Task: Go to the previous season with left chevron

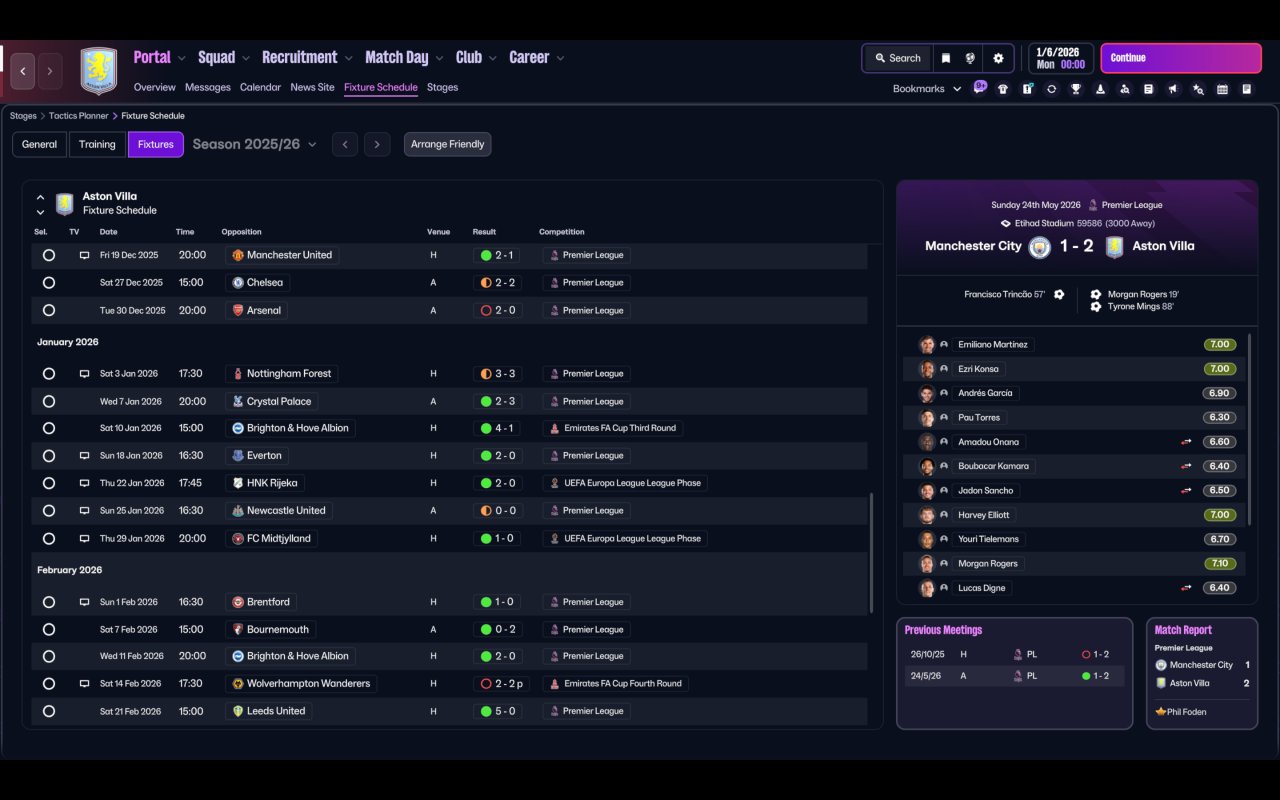Action: (x=345, y=145)
